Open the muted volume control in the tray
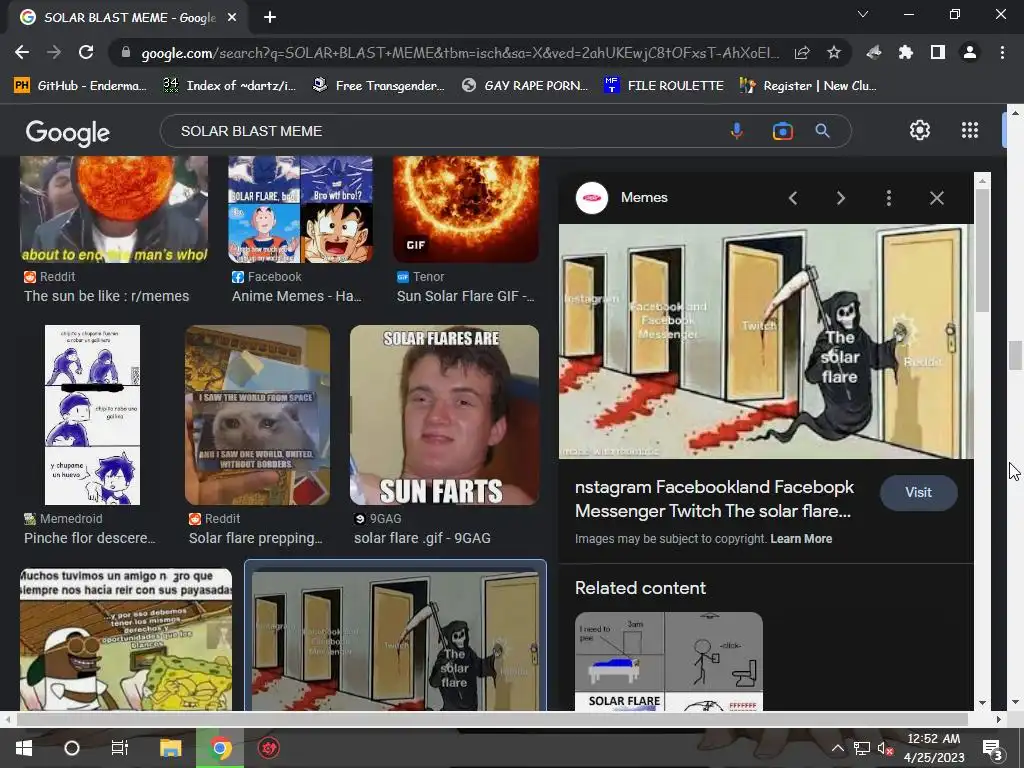Image resolution: width=1024 pixels, height=768 pixels. (x=886, y=748)
